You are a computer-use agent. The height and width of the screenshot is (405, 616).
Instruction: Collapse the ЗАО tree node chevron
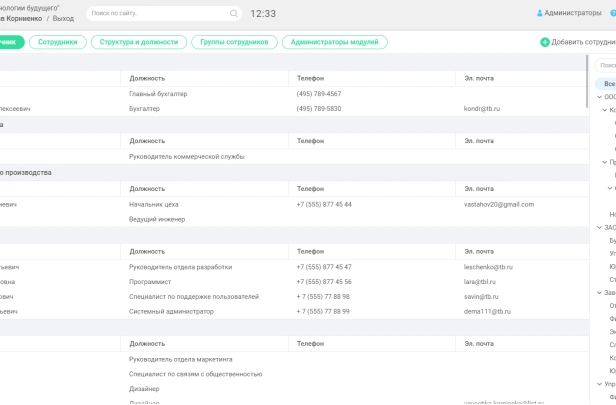coord(598,227)
